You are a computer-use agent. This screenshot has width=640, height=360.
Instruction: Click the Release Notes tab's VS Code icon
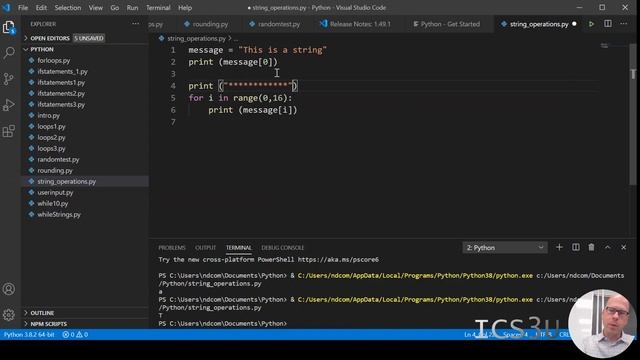pyautogui.click(x=323, y=24)
